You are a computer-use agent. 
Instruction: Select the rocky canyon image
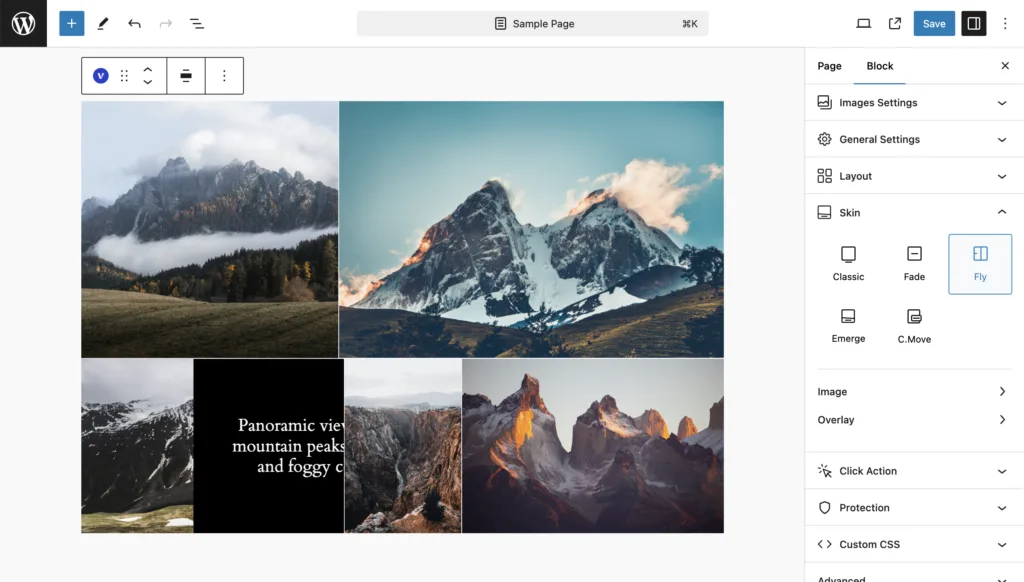tap(402, 445)
